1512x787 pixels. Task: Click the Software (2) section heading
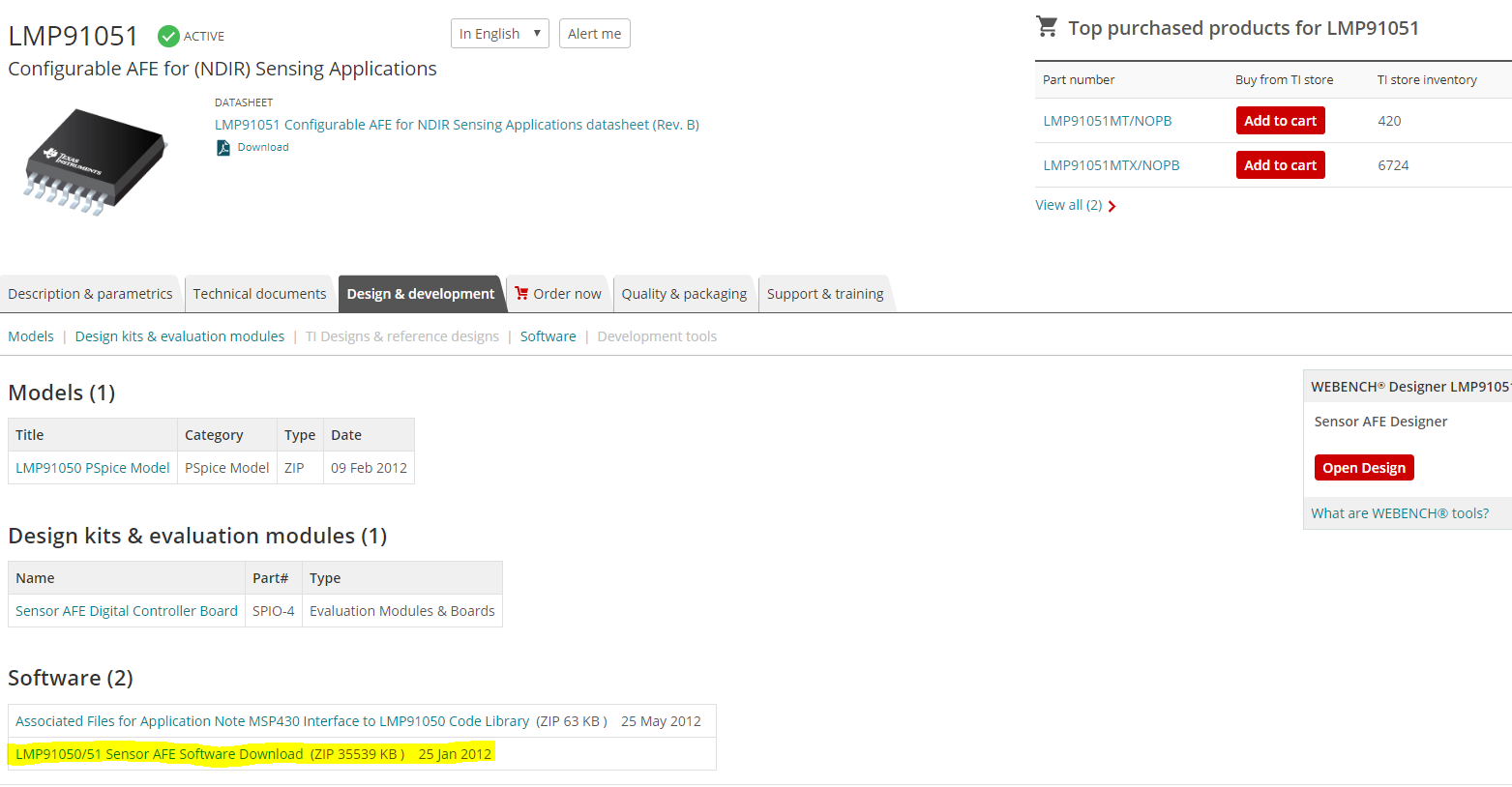click(x=71, y=678)
